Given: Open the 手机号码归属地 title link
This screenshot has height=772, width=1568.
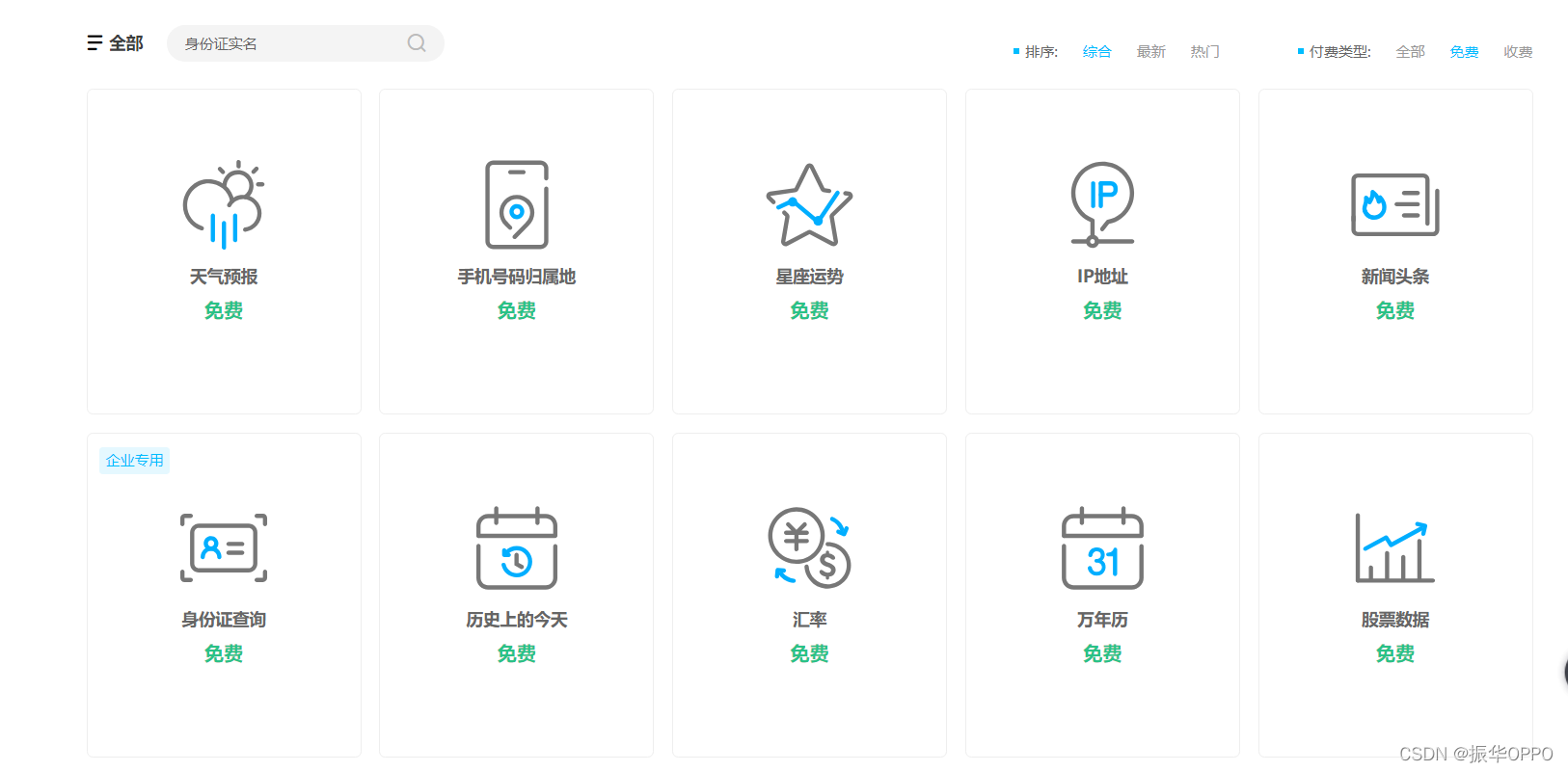Looking at the screenshot, I should (x=517, y=277).
